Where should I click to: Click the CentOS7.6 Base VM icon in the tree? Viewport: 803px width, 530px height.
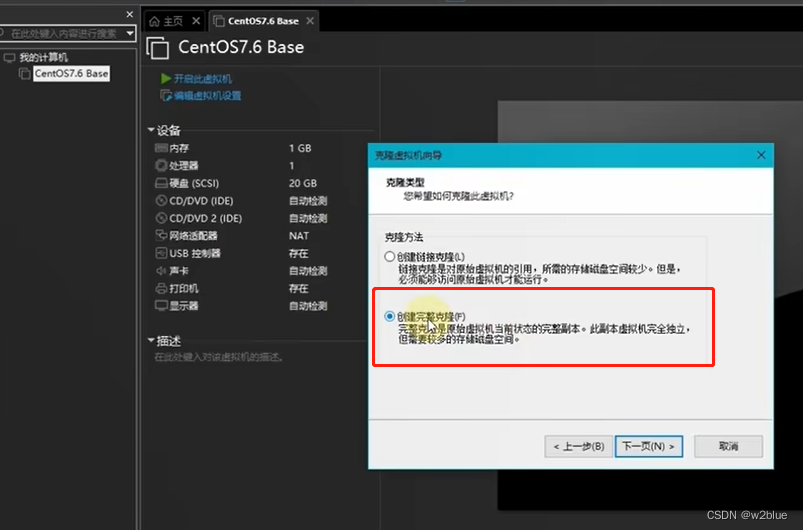pos(25,74)
